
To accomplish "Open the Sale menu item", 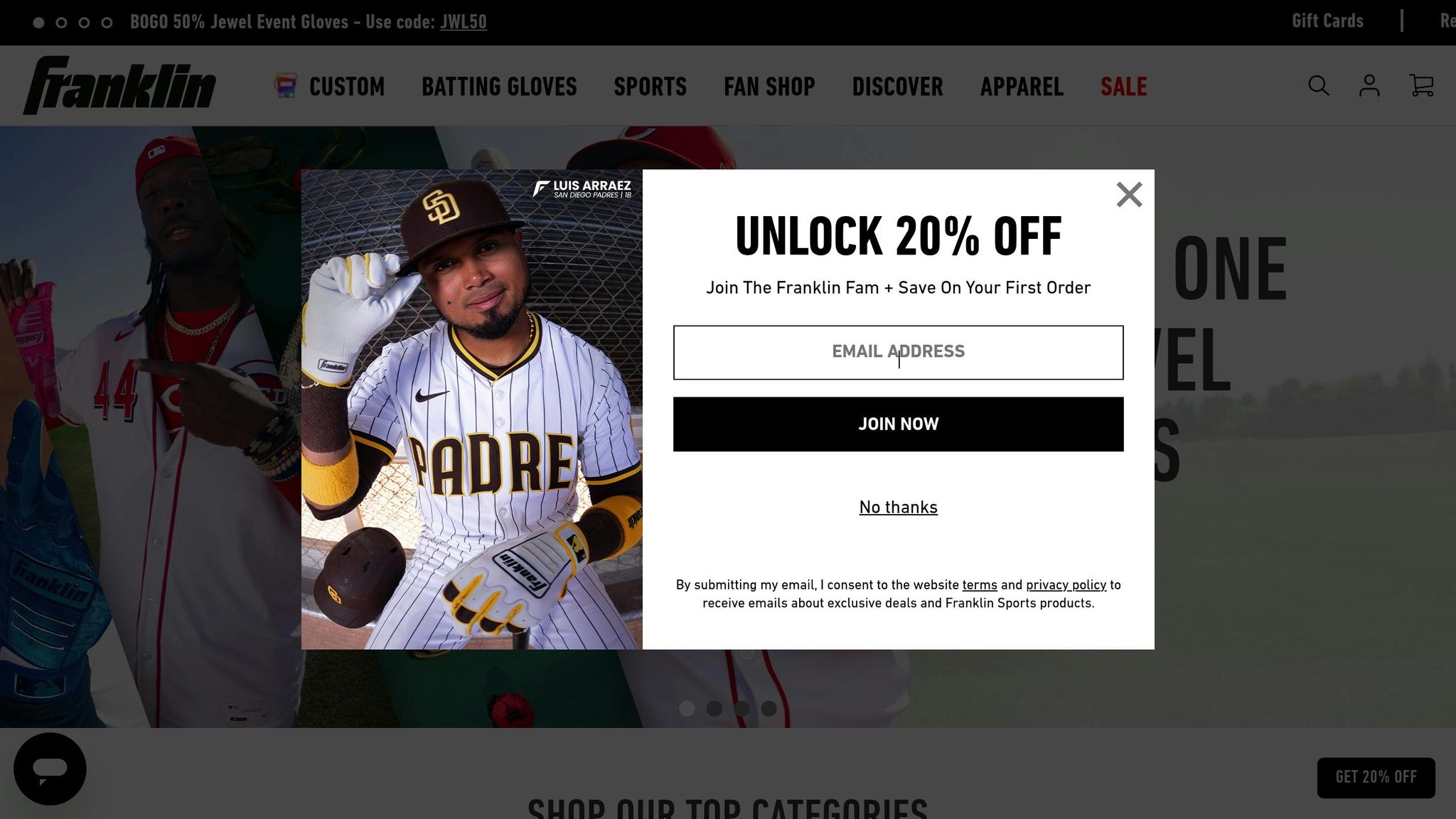I will point(1123,87).
